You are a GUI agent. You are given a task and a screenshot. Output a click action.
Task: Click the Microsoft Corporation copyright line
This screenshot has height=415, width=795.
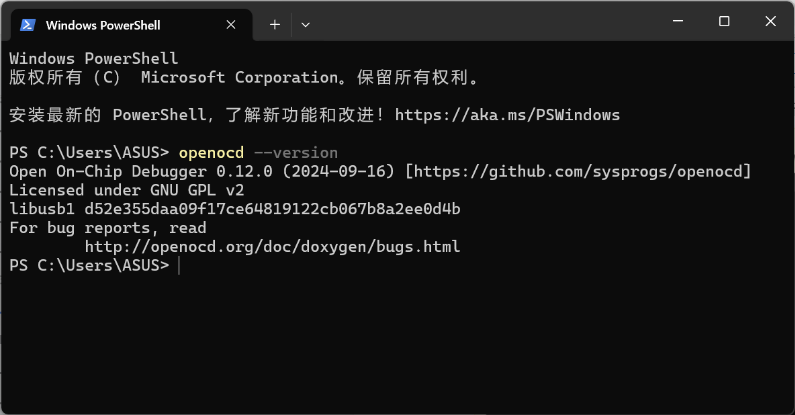pos(243,78)
